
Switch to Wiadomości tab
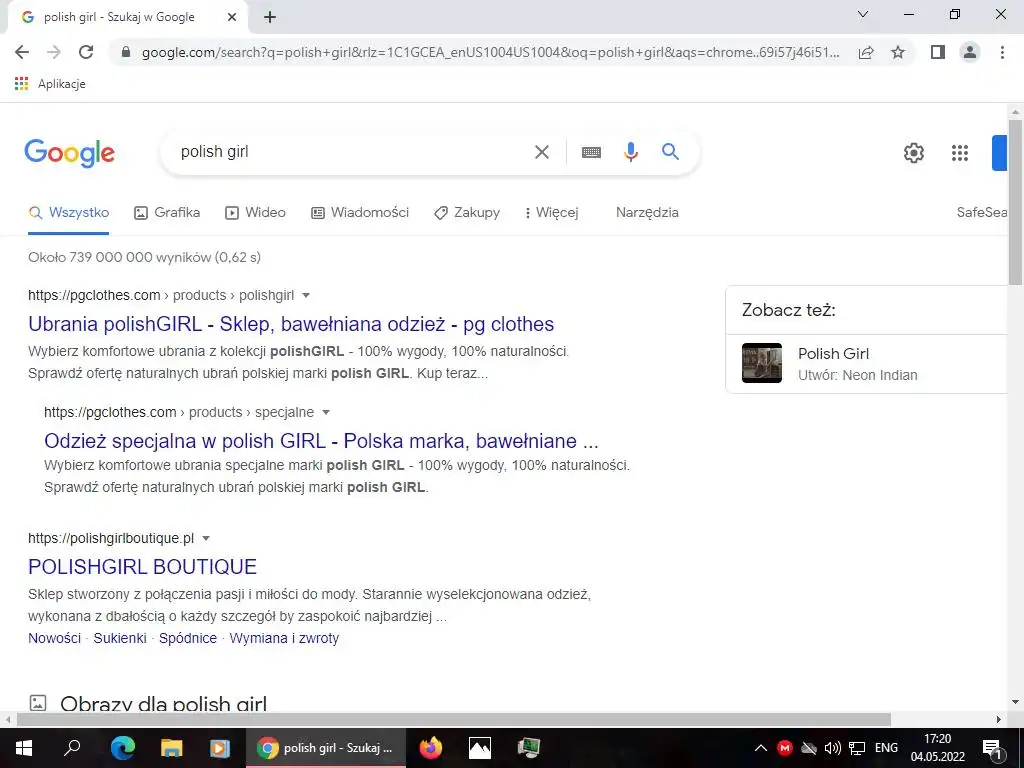pyautogui.click(x=360, y=213)
